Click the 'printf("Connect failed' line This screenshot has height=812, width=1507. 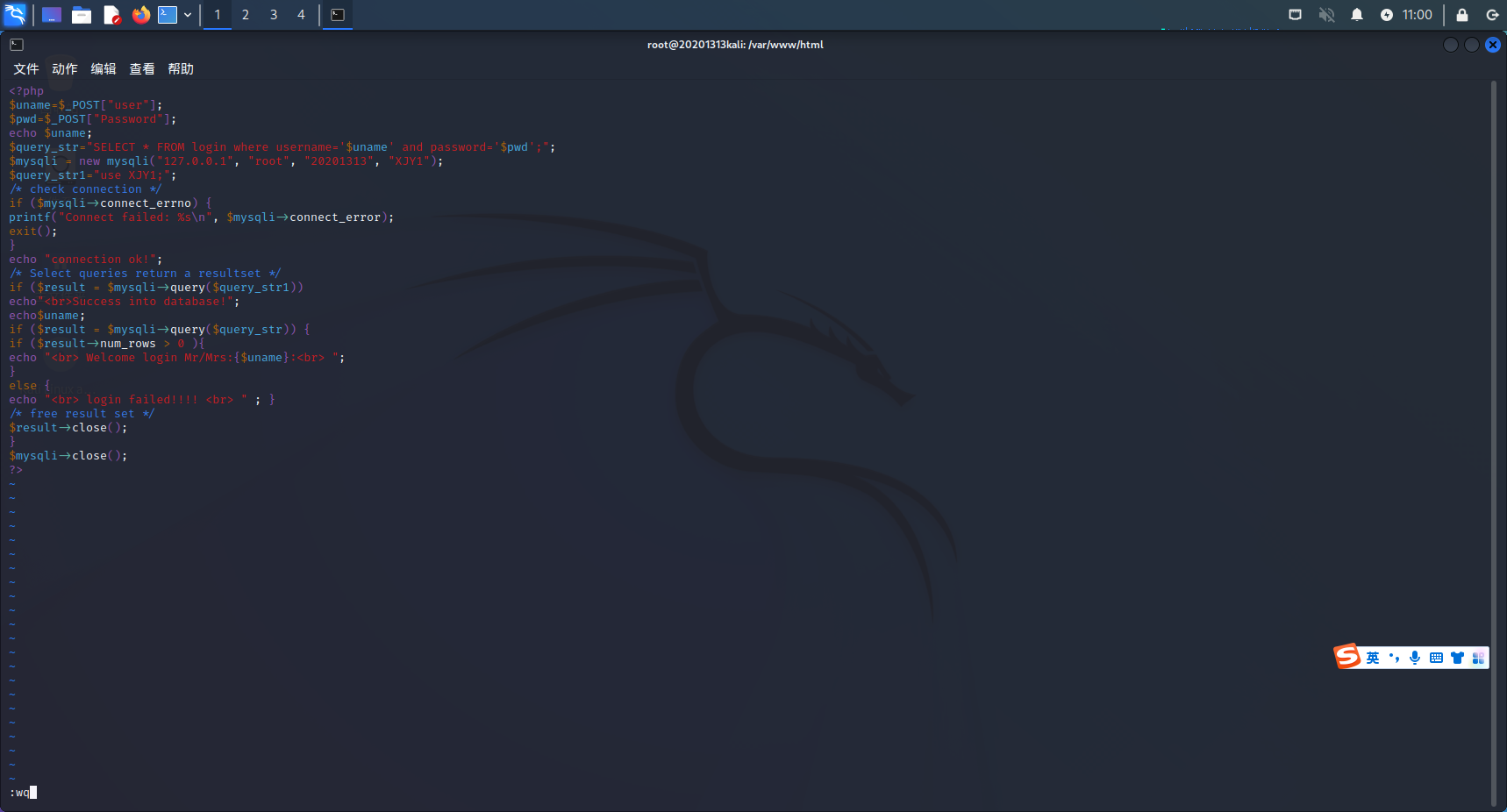[202, 217]
